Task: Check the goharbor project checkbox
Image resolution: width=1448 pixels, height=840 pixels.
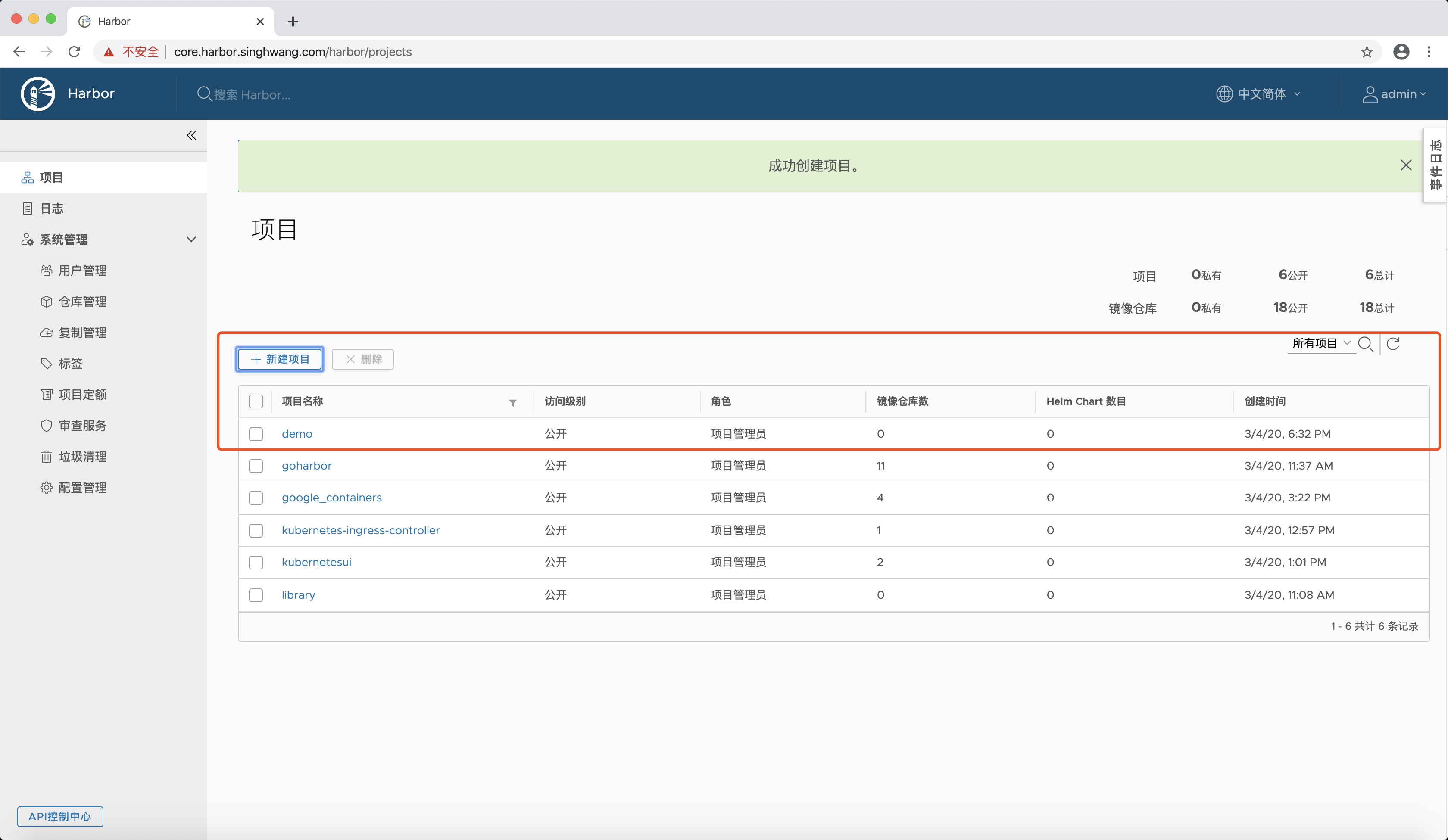Action: 256,465
